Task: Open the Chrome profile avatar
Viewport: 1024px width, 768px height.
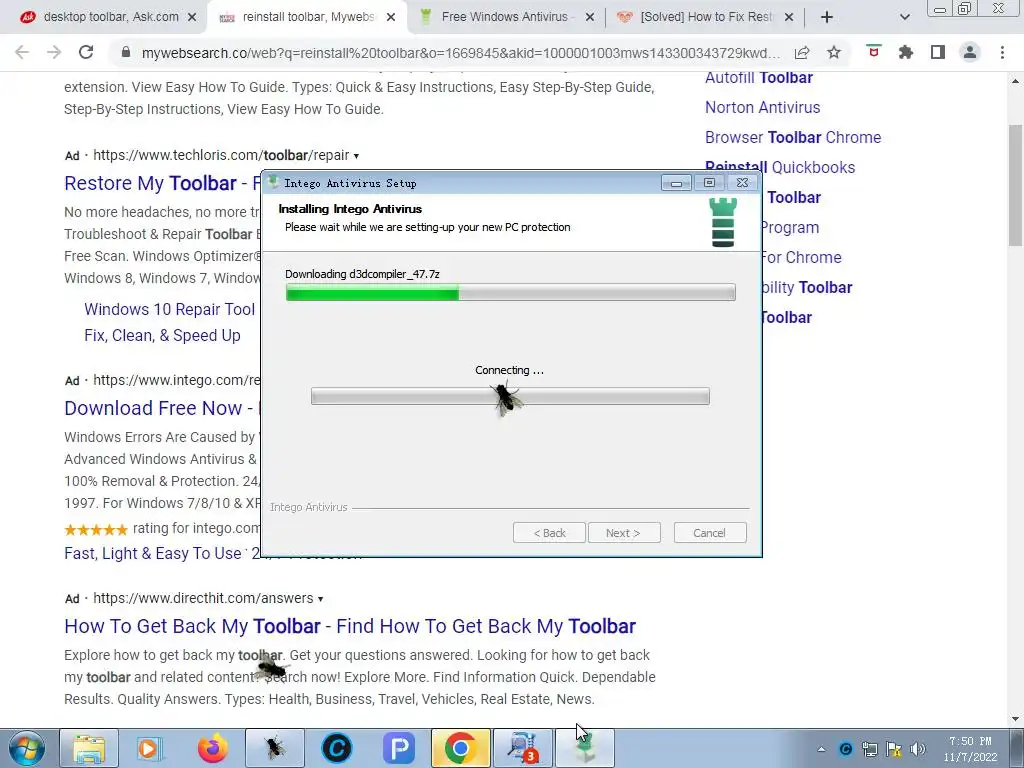Action: pos(970,52)
